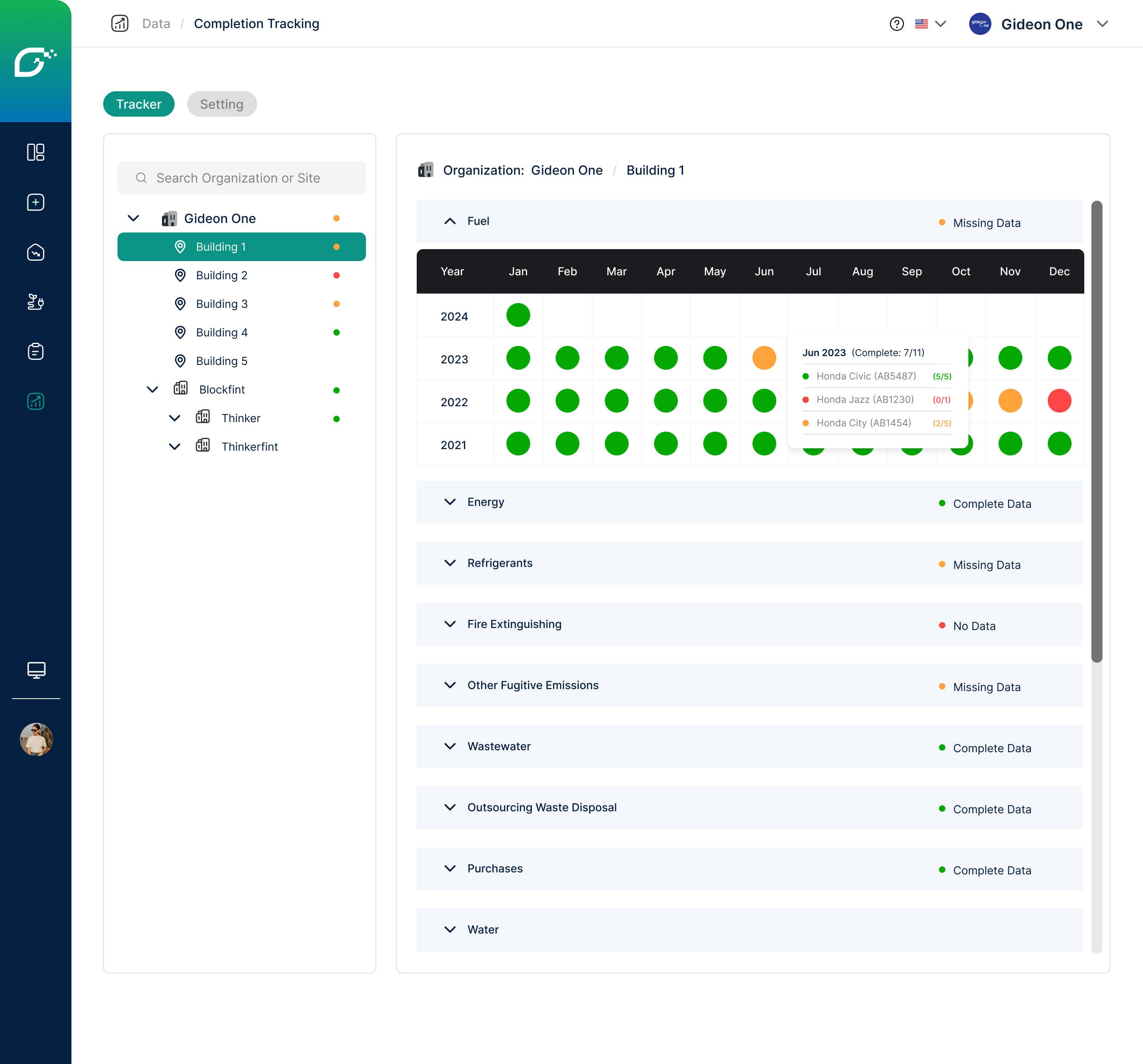Collapse the Fuel section
Viewport: 1143px width, 1064px height.
(450, 221)
